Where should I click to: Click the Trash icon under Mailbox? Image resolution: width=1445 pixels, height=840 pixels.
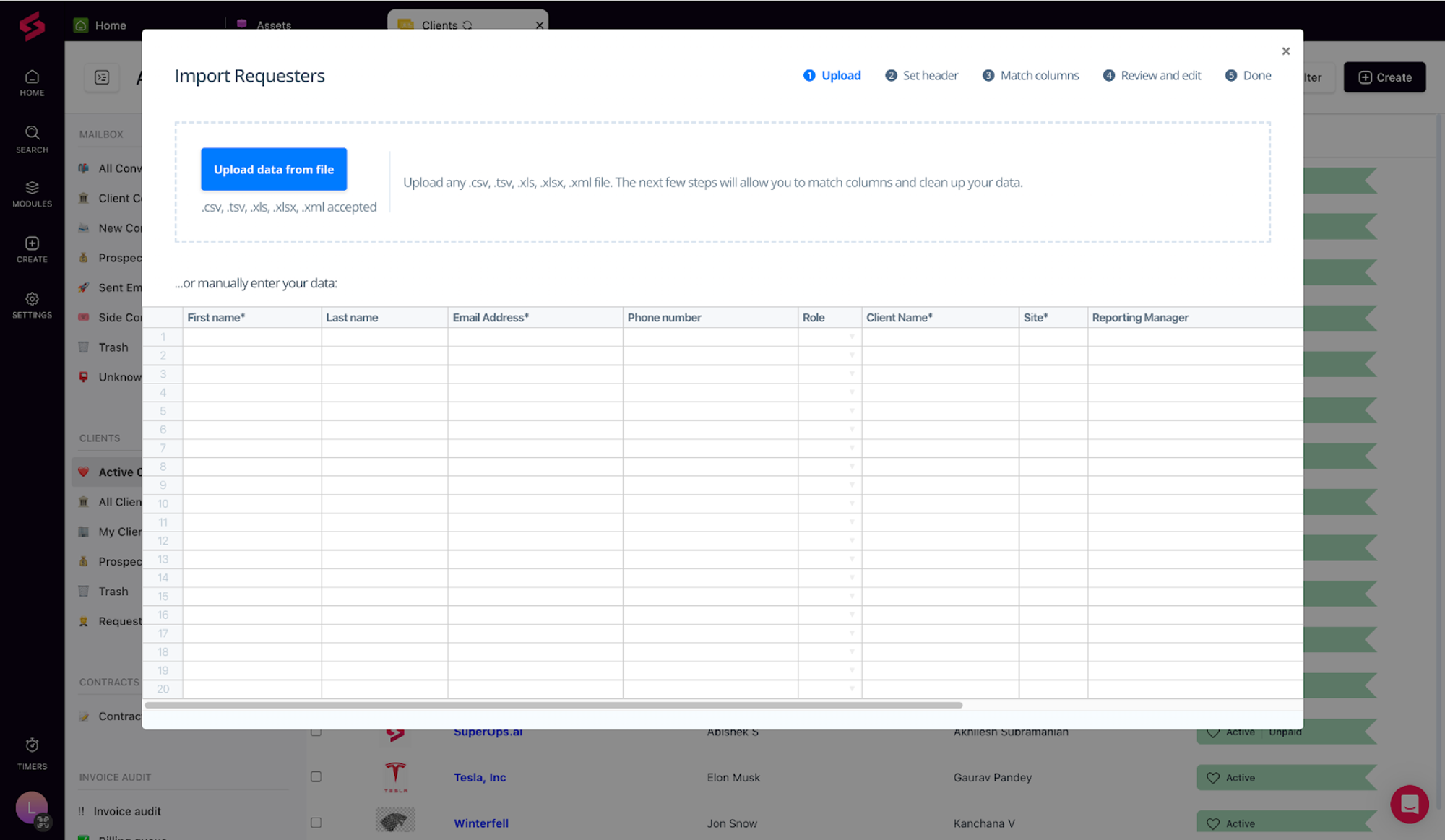pyautogui.click(x=84, y=347)
